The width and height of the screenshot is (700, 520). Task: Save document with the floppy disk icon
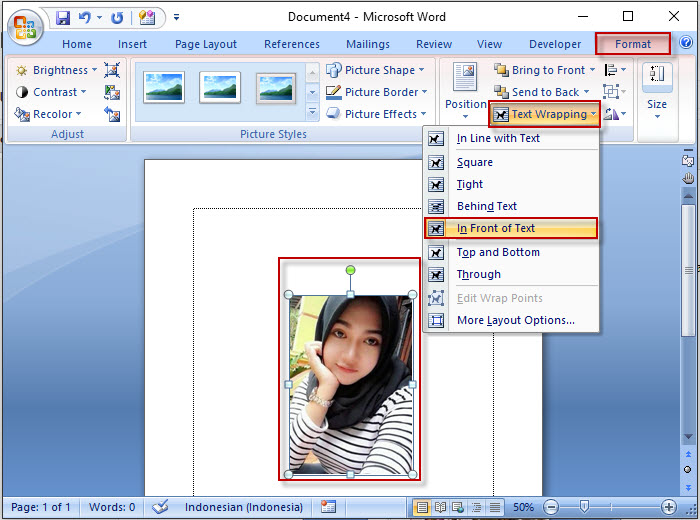pos(63,18)
